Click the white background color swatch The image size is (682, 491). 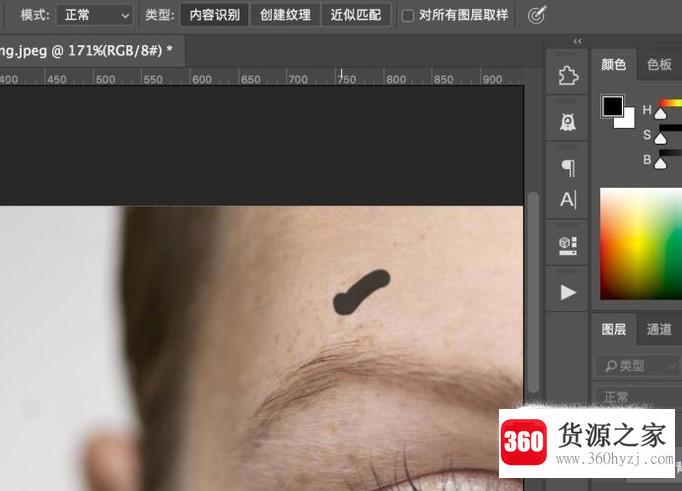point(629,122)
